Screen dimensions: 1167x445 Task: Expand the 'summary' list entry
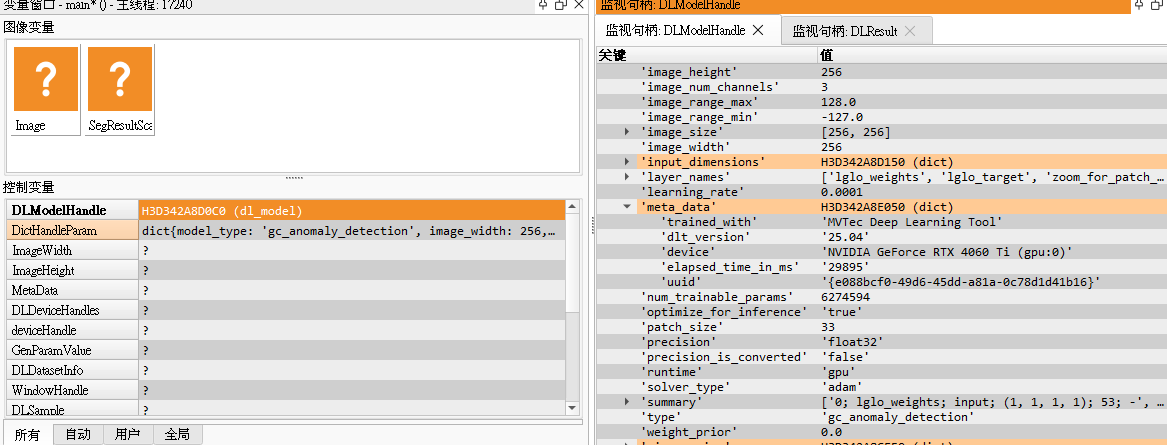tap(627, 402)
